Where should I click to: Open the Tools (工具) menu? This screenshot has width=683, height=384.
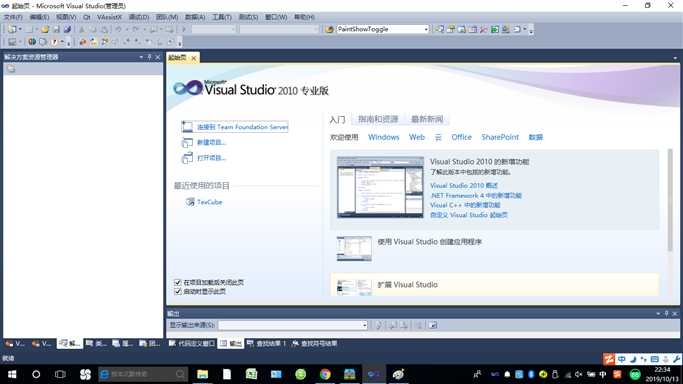click(222, 17)
